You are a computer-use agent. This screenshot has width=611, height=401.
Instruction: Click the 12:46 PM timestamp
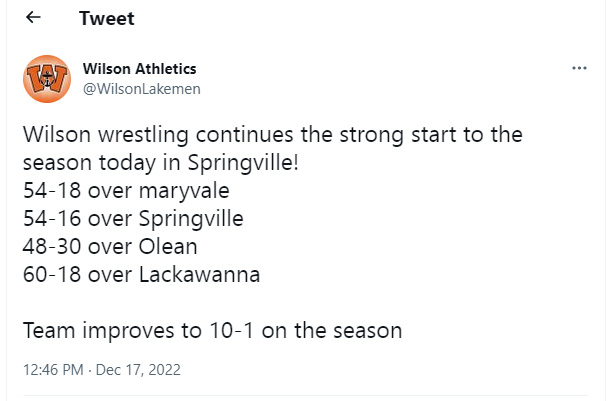coord(55,370)
